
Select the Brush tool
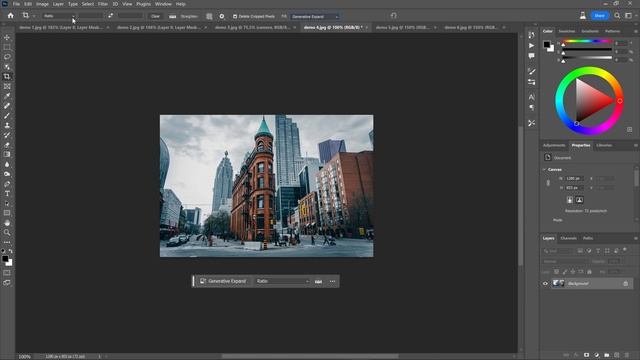coord(7,116)
